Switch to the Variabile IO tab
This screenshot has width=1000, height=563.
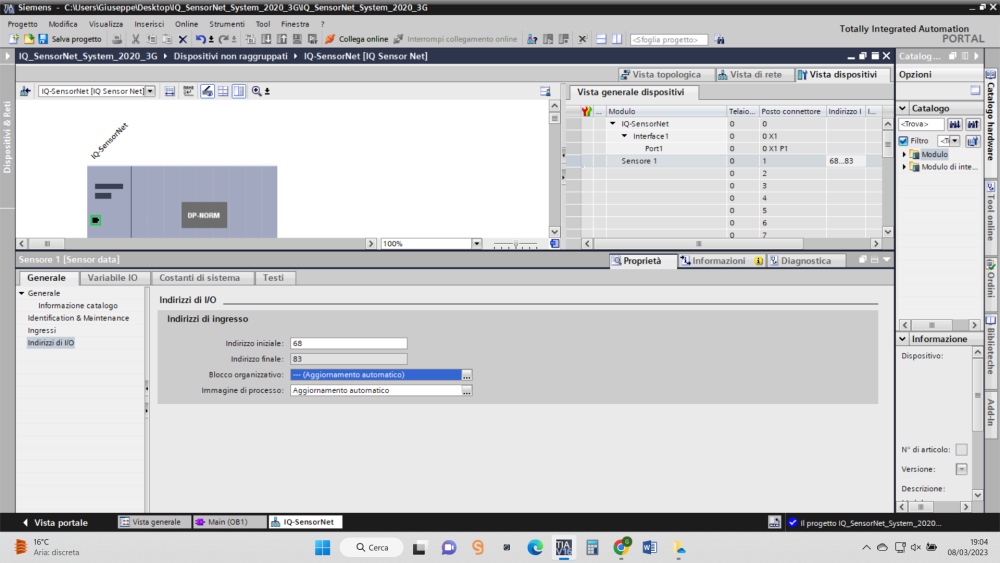point(112,278)
